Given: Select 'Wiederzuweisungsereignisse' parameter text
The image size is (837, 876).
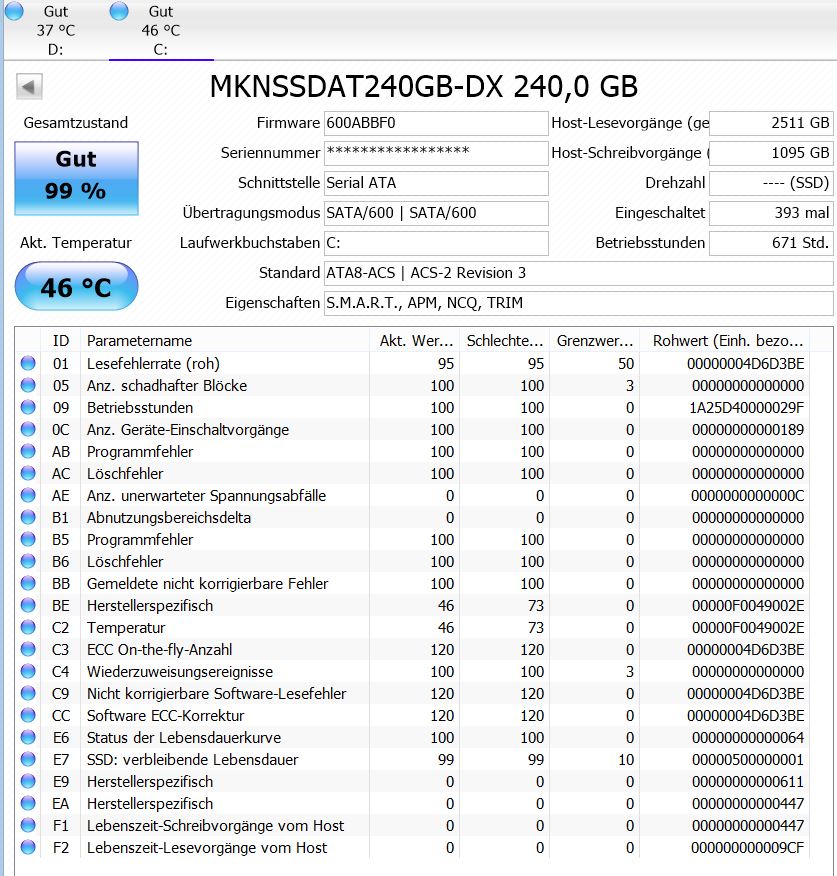Looking at the screenshot, I should [x=180, y=672].
